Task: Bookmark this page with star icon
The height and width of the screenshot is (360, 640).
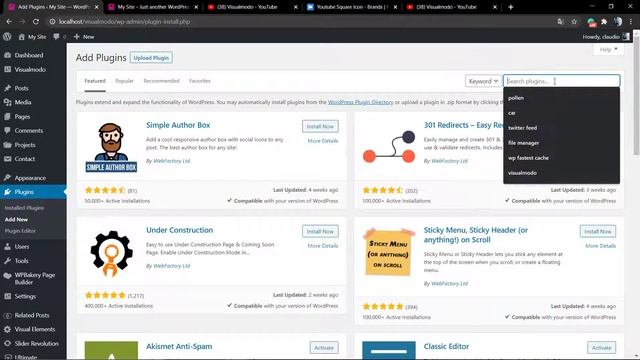Action: click(574, 22)
